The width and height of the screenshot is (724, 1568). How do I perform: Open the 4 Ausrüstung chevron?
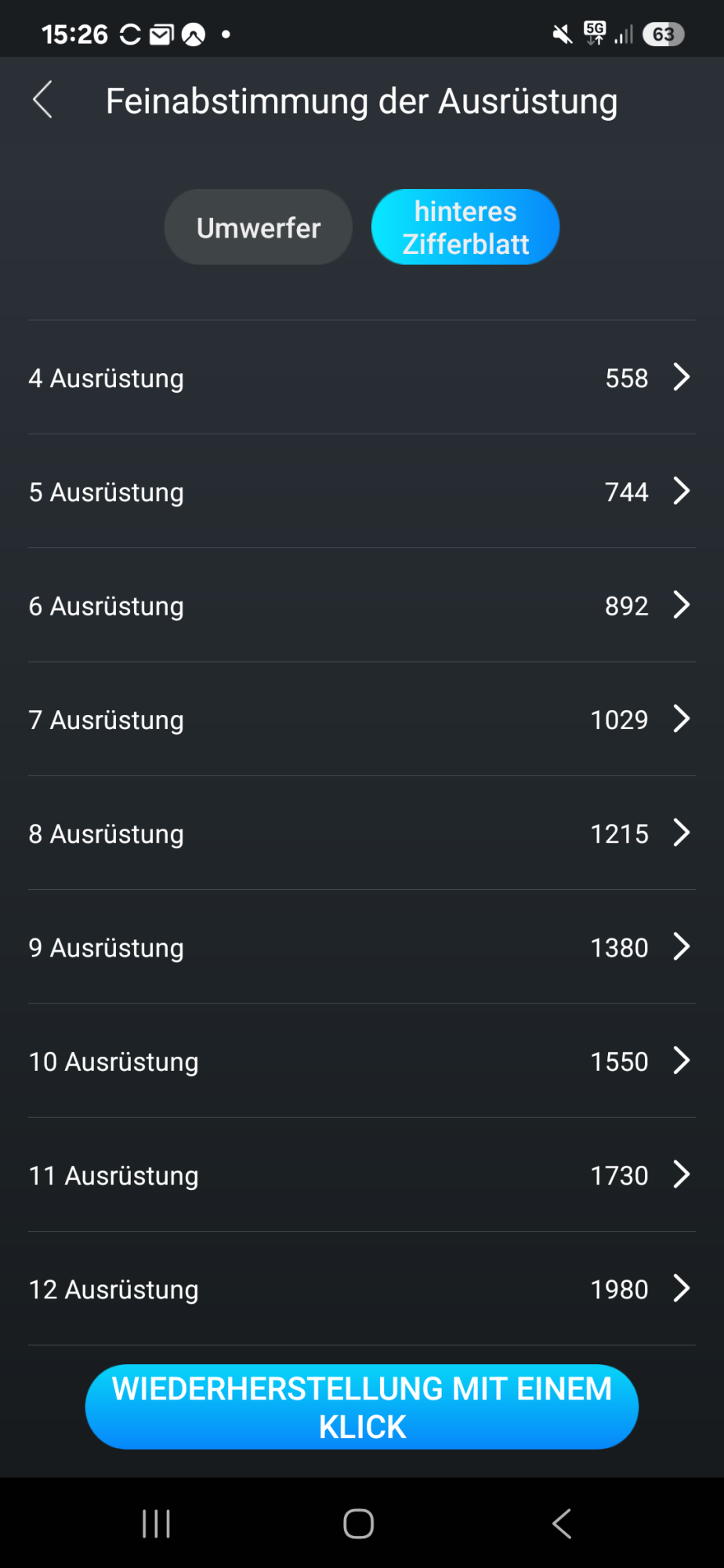click(x=681, y=377)
